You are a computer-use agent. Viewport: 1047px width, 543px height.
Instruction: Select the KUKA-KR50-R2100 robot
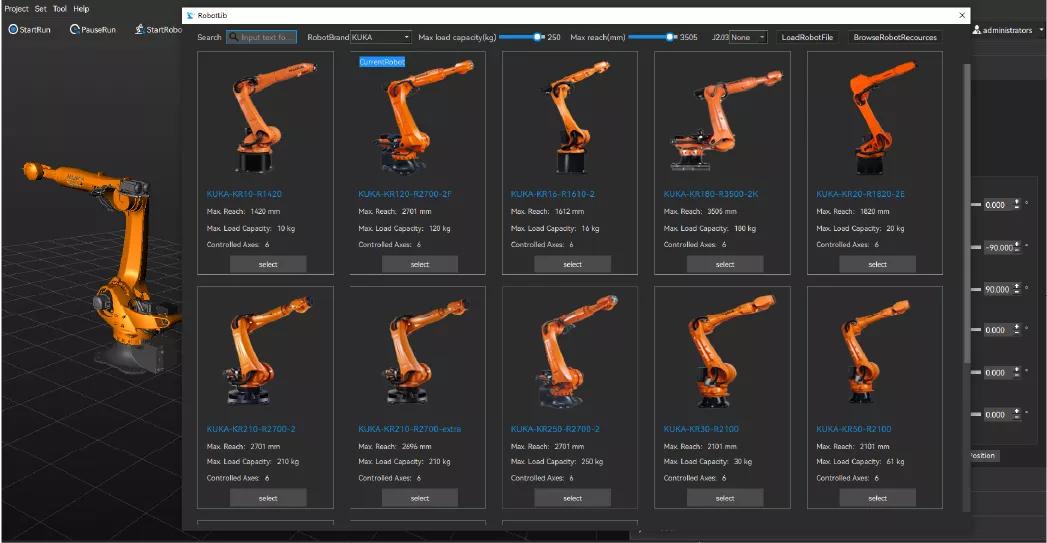pyautogui.click(x=877, y=498)
